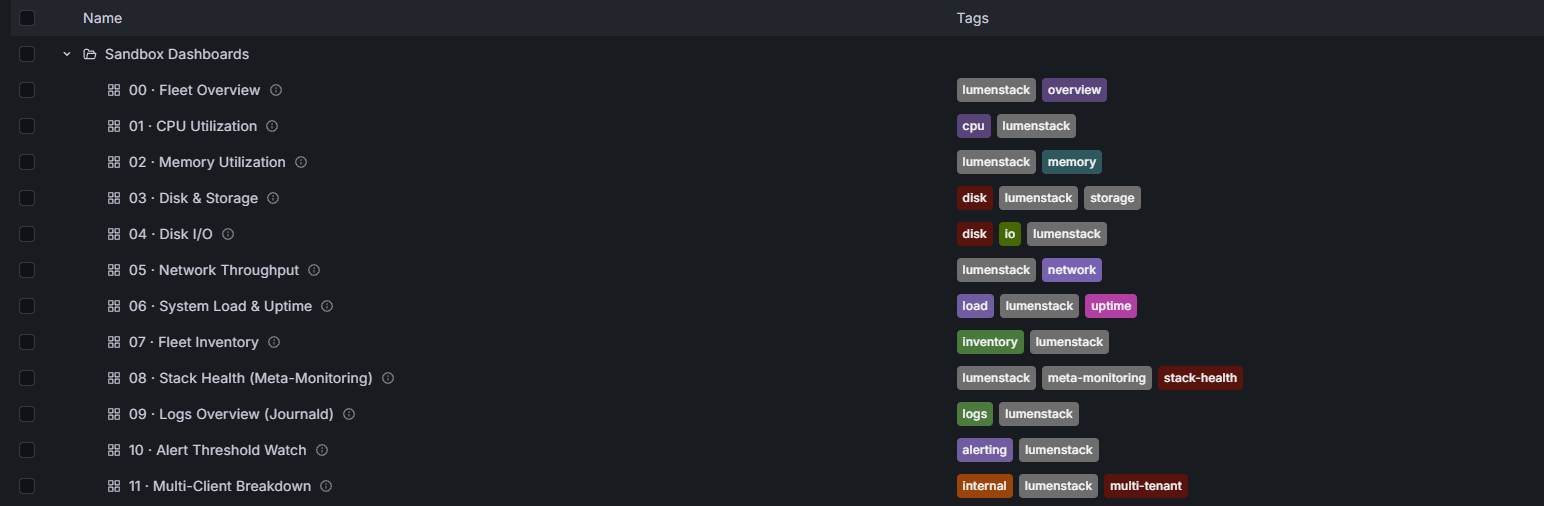Select the checkbox for 00 · Fleet Overview
Screen dimensions: 1544x506
pyautogui.click(x=27, y=90)
